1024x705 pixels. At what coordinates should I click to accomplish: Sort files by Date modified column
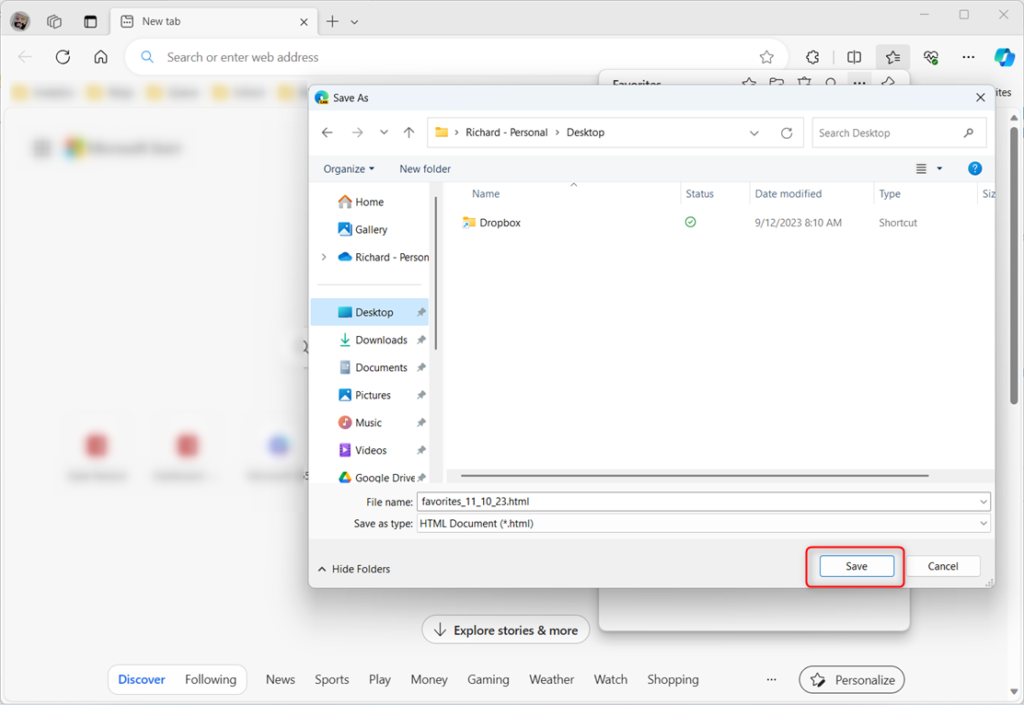[788, 194]
